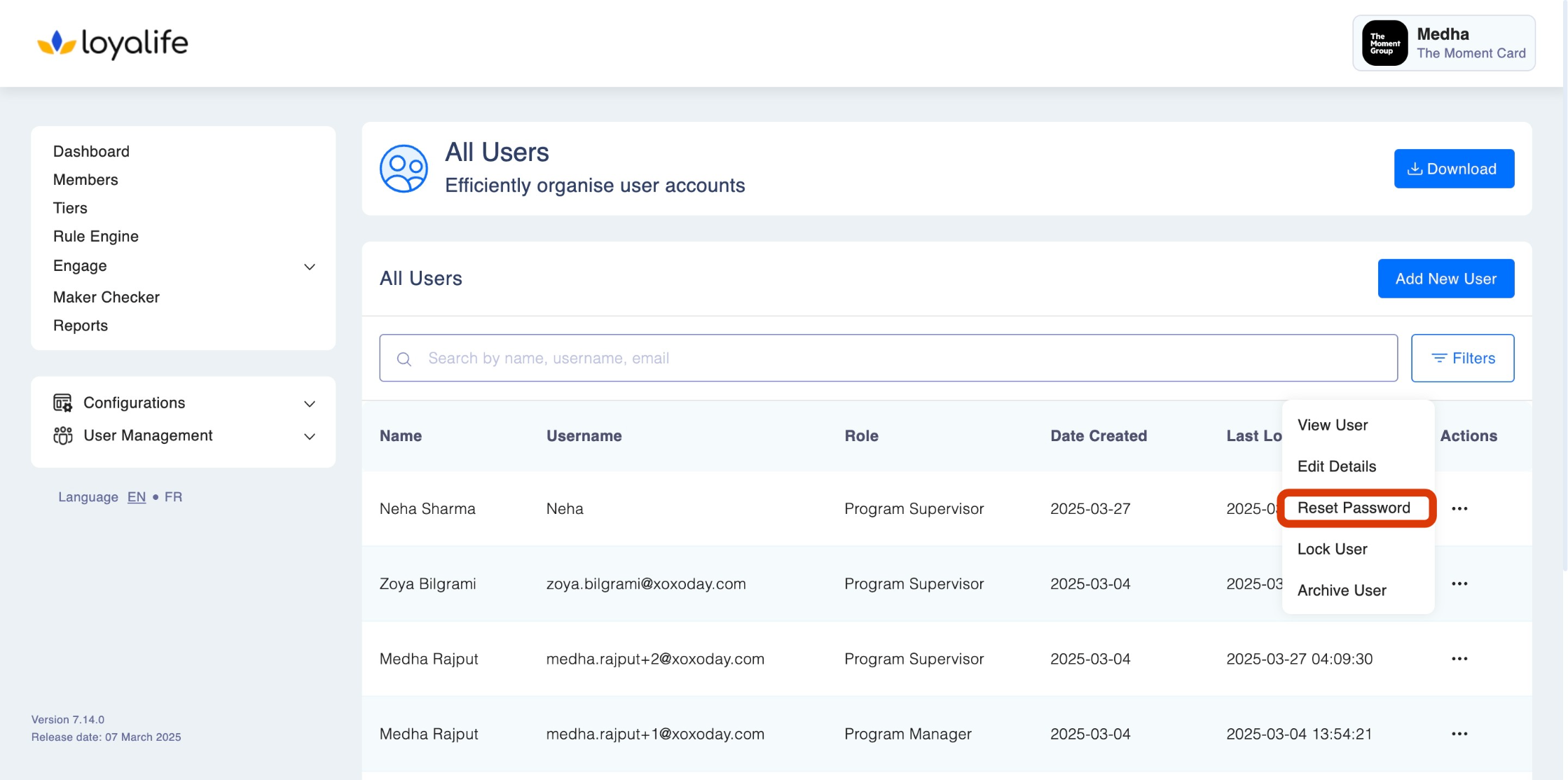Select Reset Password from context menu

click(x=1353, y=508)
